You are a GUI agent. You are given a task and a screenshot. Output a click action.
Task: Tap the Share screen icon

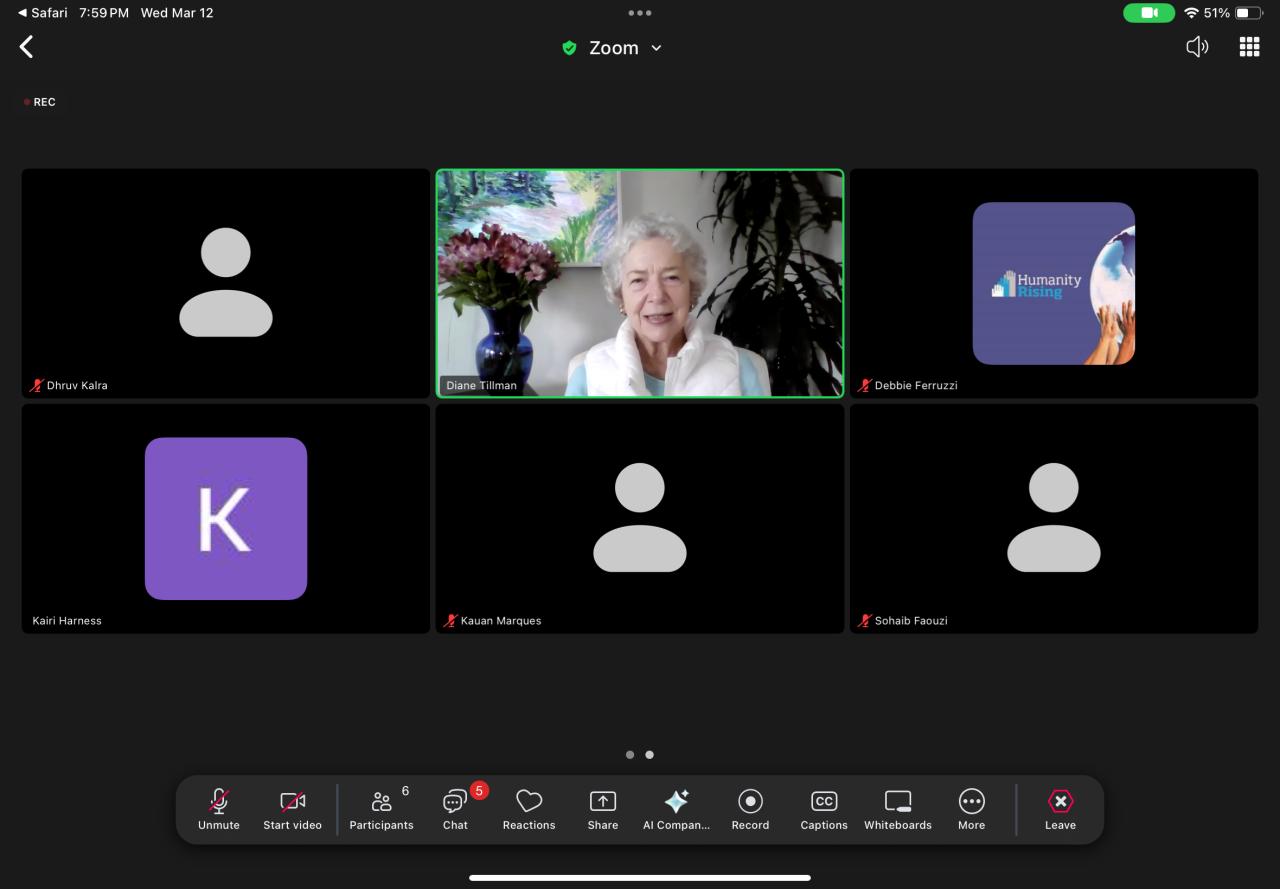603,808
